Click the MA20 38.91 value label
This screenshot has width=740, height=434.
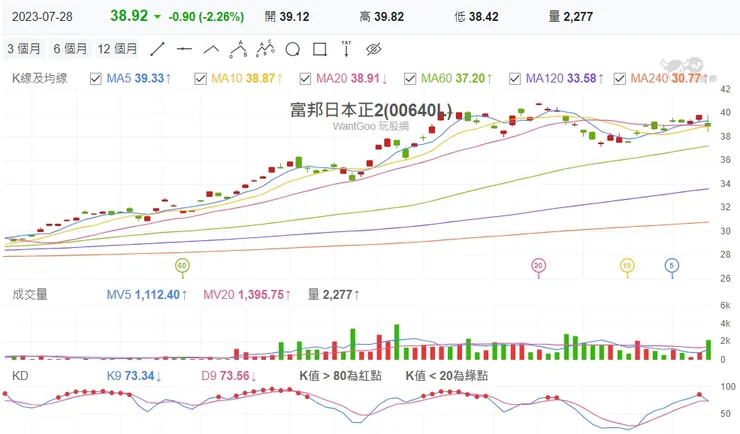point(352,78)
